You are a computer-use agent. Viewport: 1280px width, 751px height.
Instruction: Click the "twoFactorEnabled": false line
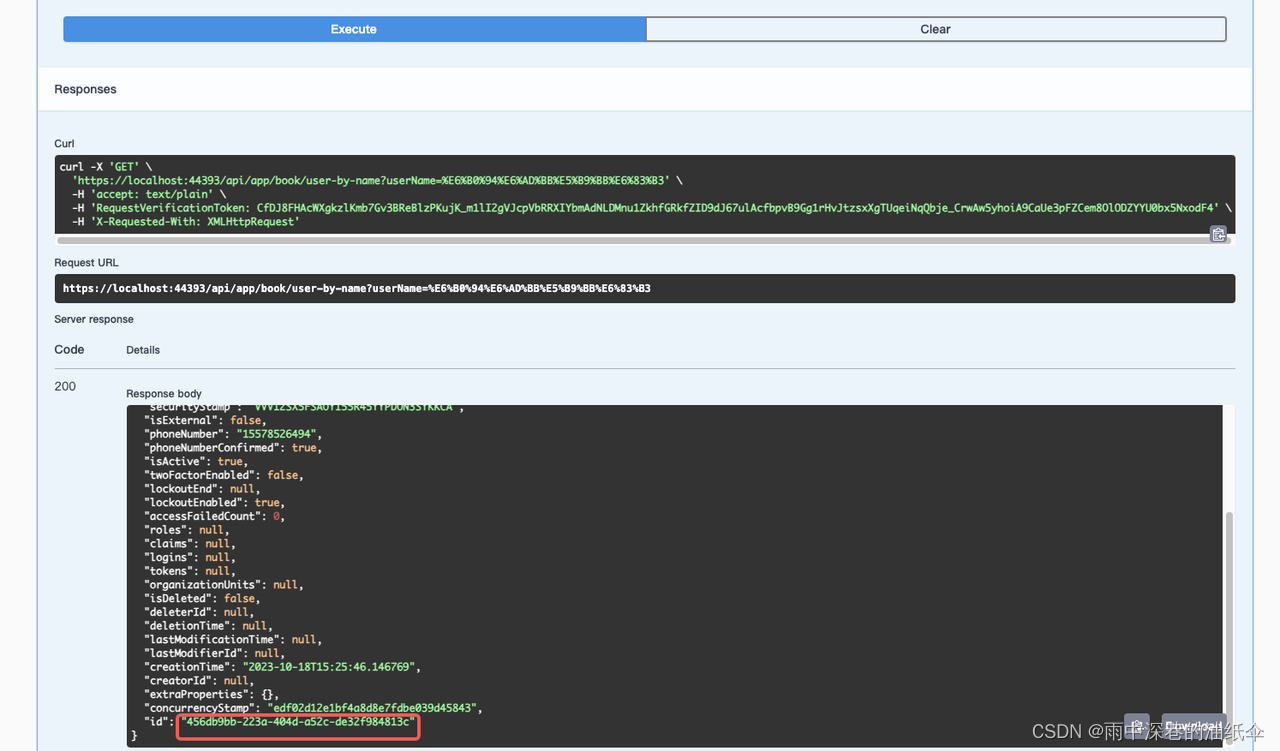(224, 476)
